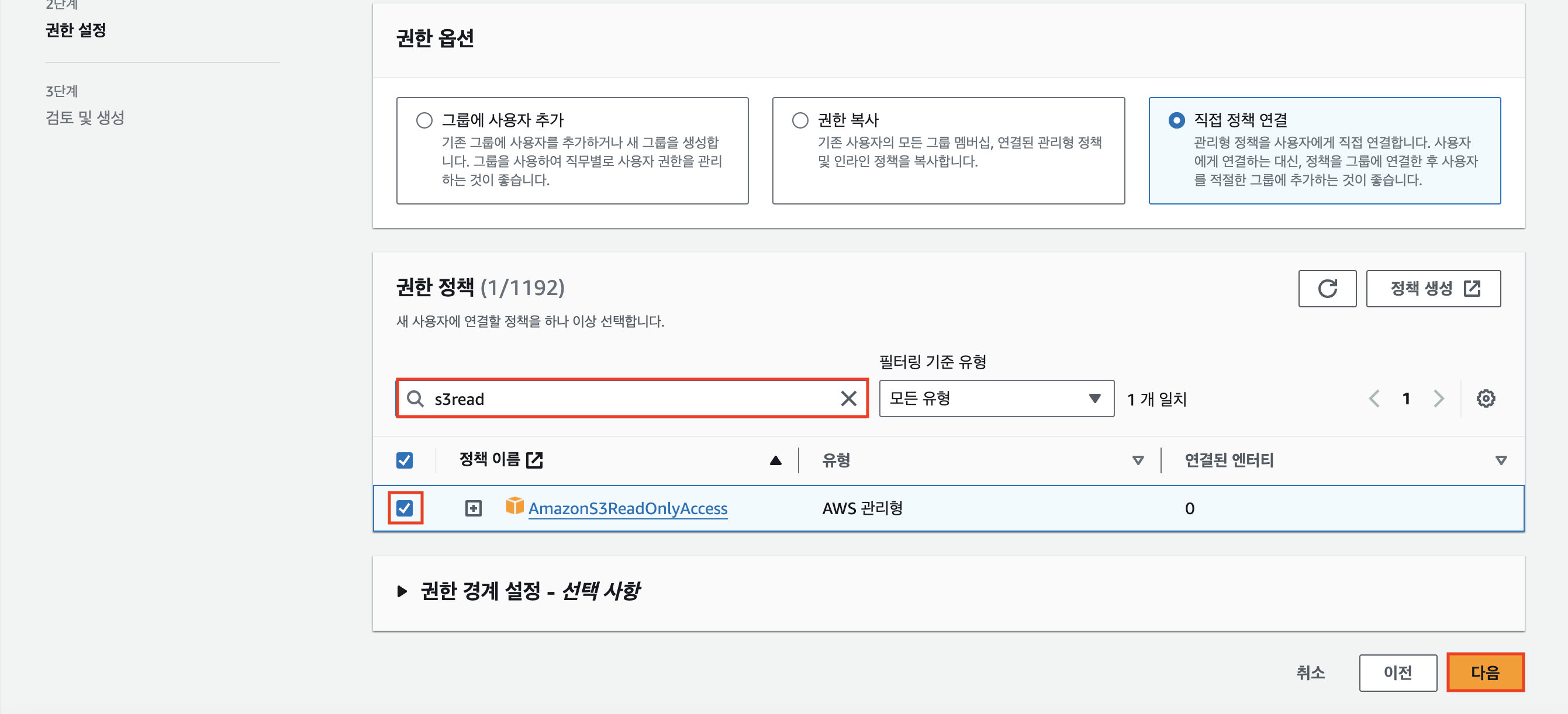The height and width of the screenshot is (714, 1568).
Task: Clear the s3read search with X icon
Action: pyautogui.click(x=848, y=398)
